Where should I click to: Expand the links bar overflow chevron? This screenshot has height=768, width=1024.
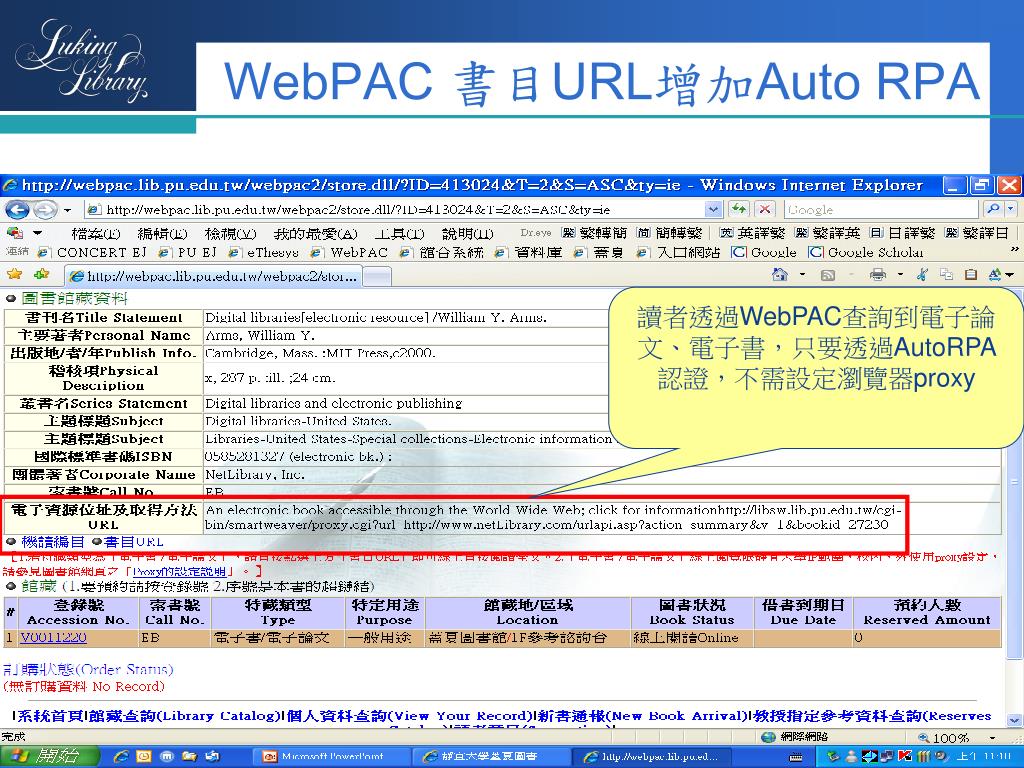click(1014, 249)
